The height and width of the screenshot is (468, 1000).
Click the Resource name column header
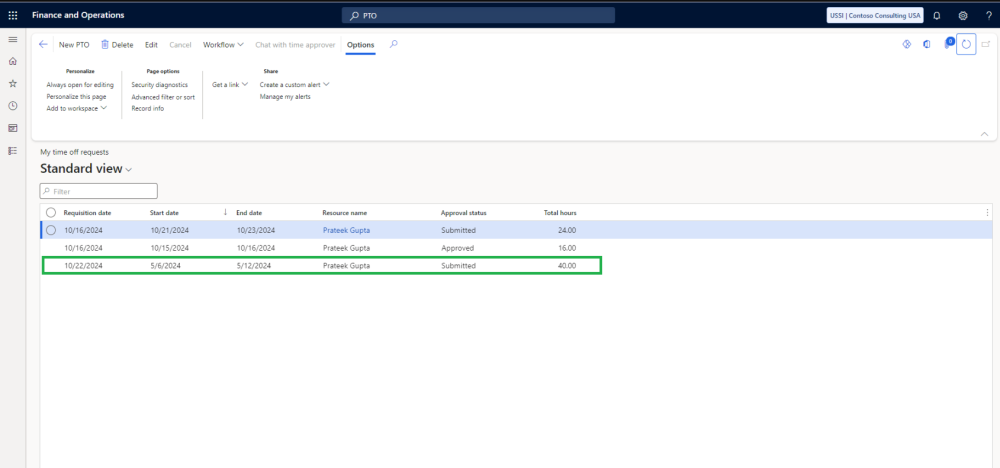(x=345, y=212)
